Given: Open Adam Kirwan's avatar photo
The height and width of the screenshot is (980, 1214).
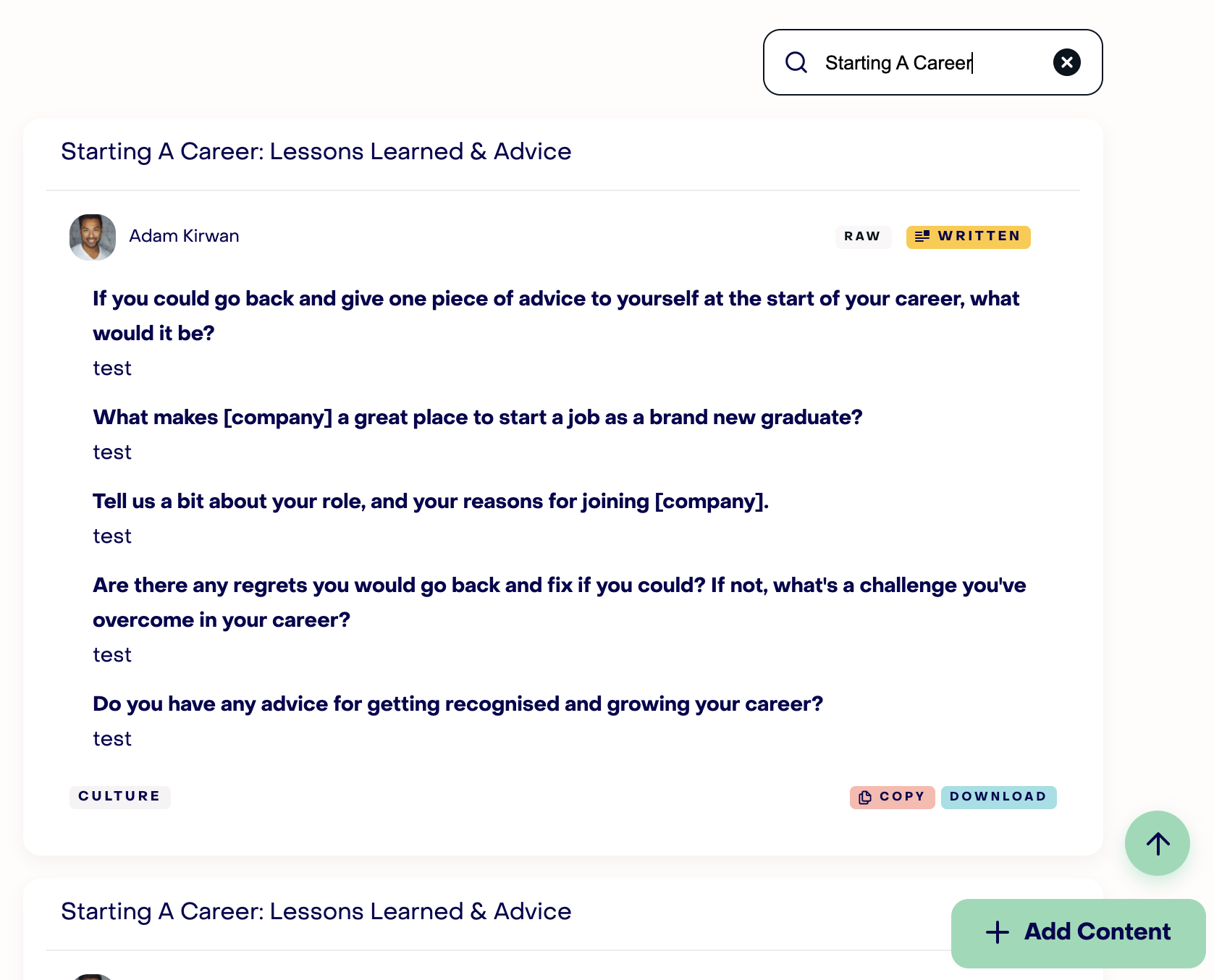Looking at the screenshot, I should tap(93, 237).
